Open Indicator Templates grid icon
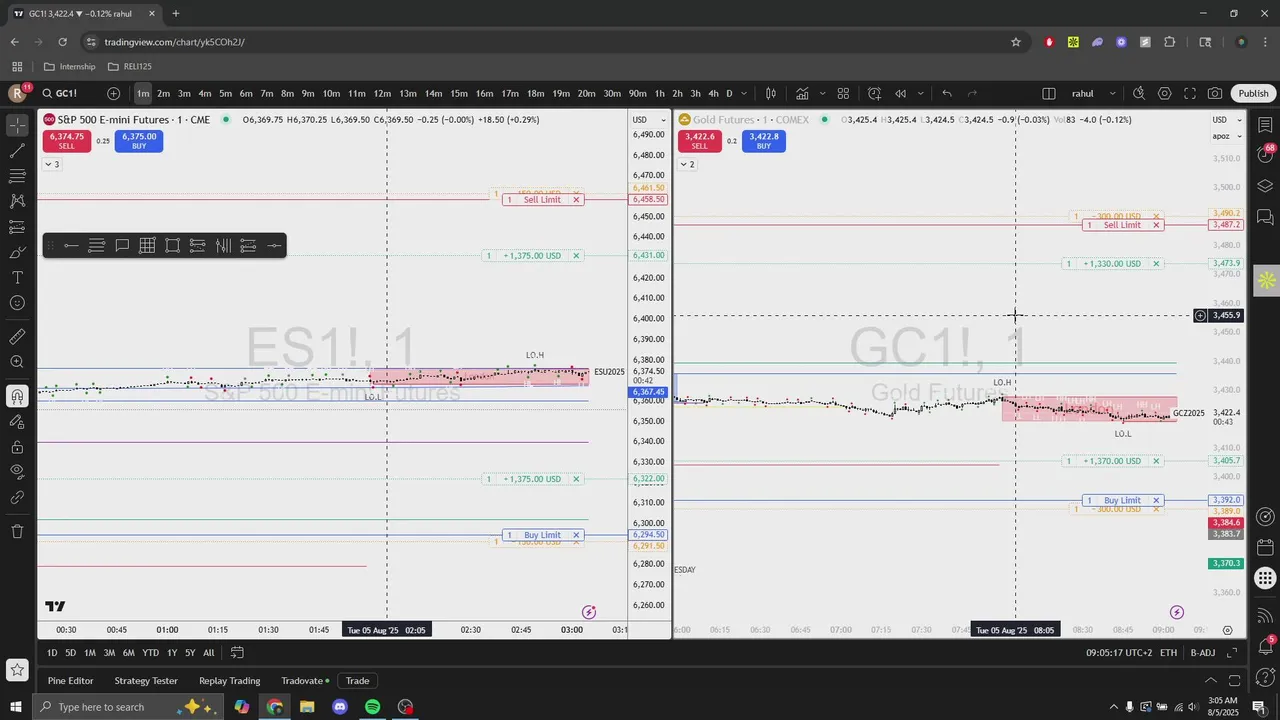 pyautogui.click(x=843, y=93)
